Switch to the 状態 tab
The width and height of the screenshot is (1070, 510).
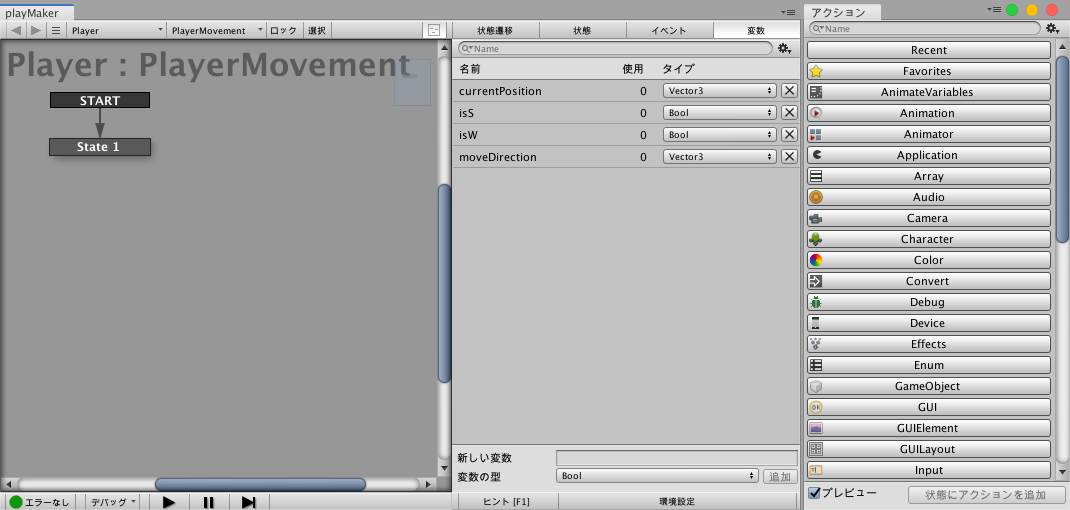[582, 30]
